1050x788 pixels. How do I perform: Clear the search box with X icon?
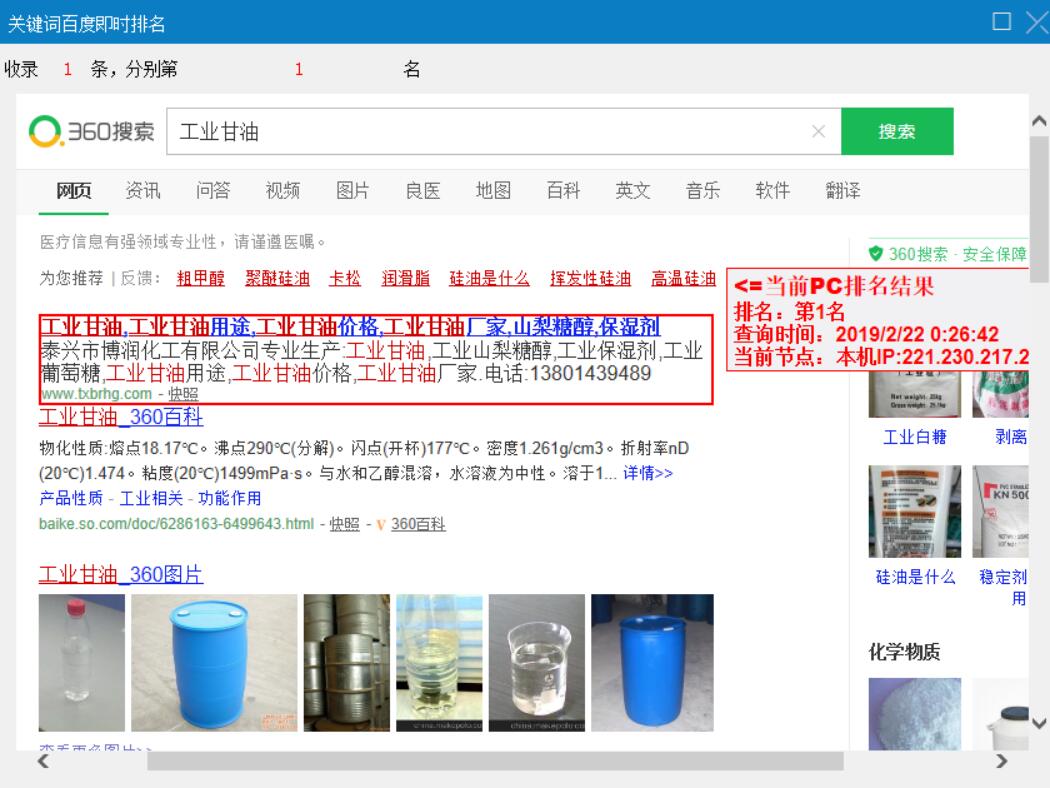coord(818,131)
